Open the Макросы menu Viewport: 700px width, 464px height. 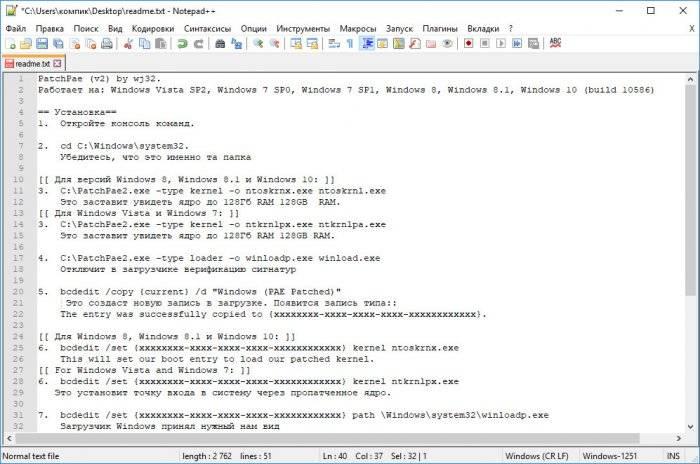click(x=358, y=29)
